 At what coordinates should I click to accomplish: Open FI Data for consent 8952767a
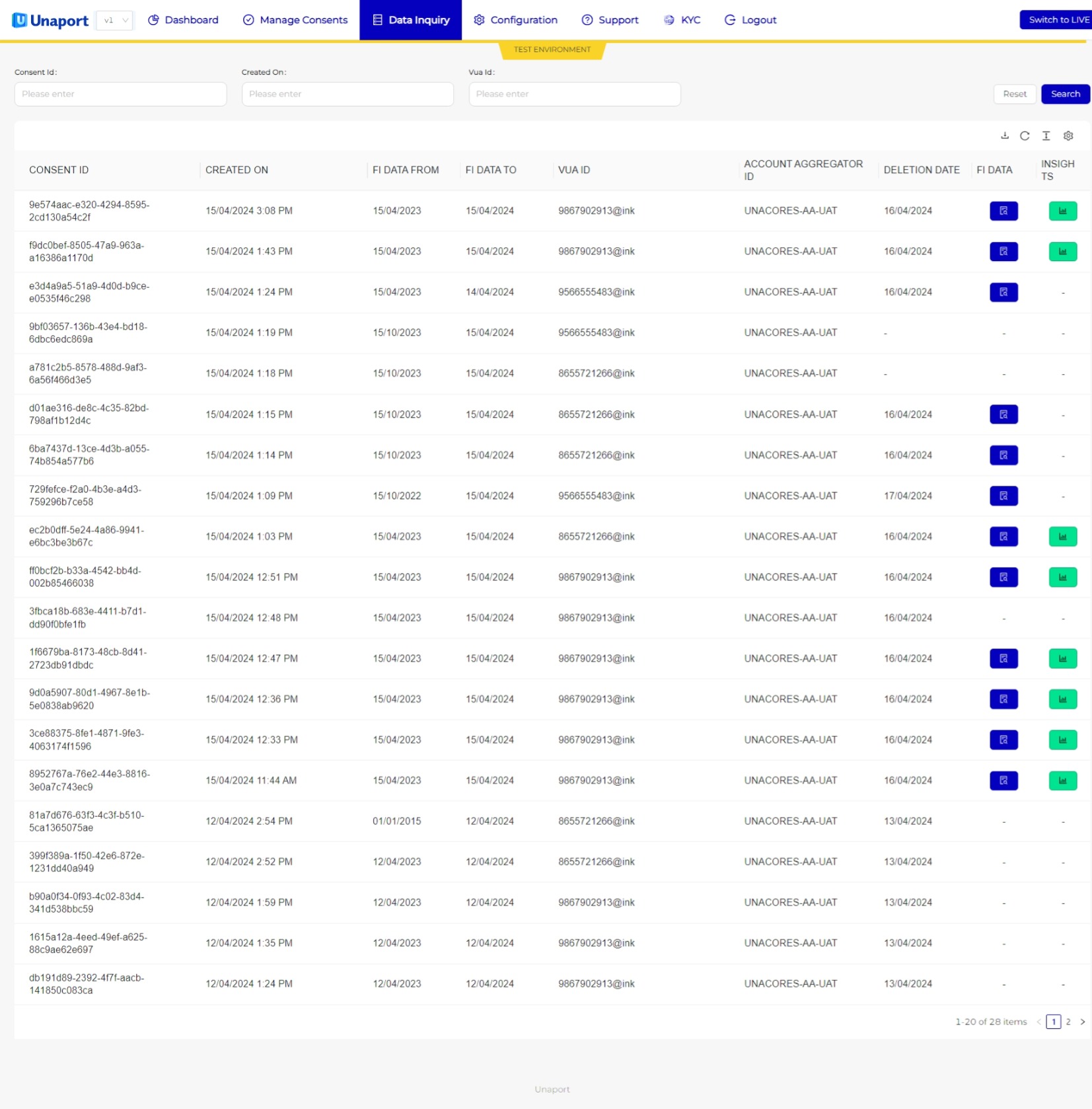point(1003,781)
